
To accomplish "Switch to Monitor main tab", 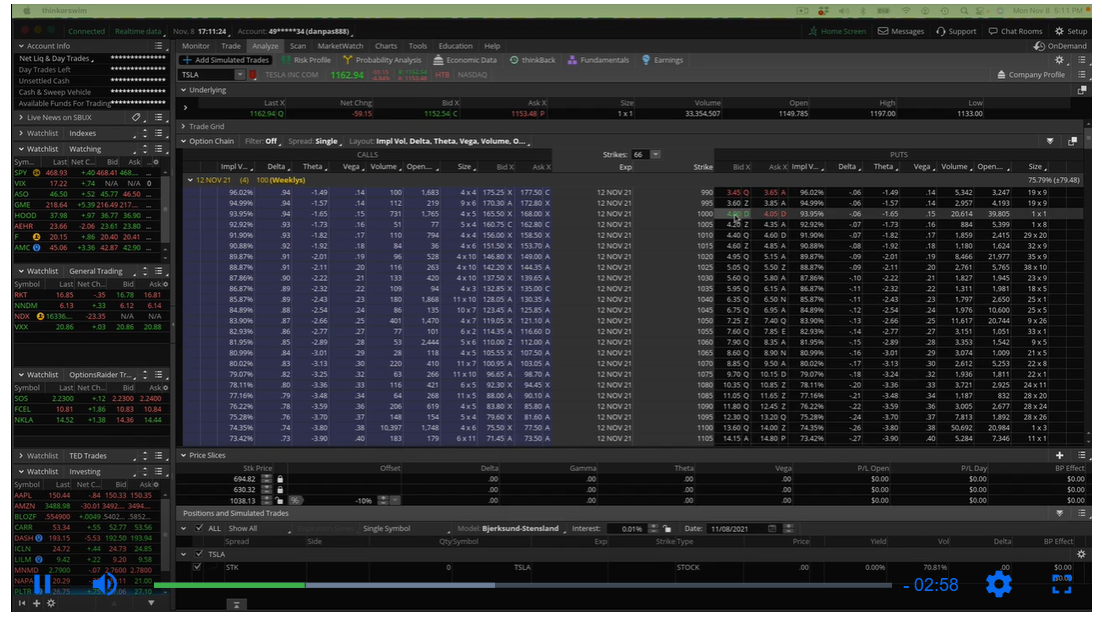I will click(x=195, y=46).
